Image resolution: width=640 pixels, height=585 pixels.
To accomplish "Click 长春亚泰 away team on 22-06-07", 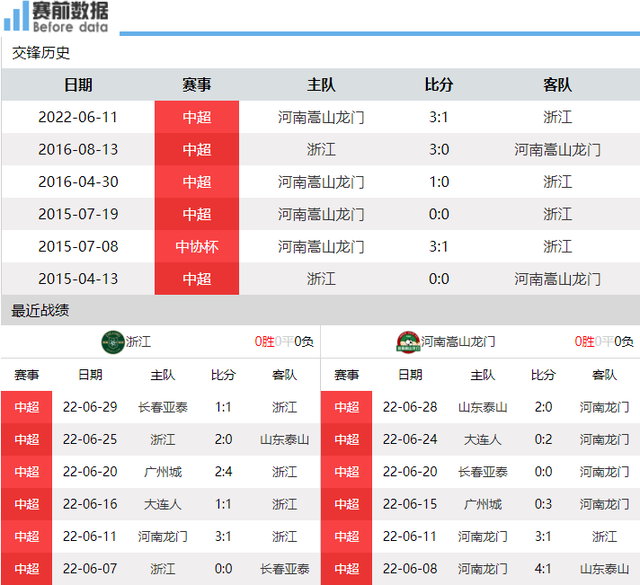I will [284, 569].
